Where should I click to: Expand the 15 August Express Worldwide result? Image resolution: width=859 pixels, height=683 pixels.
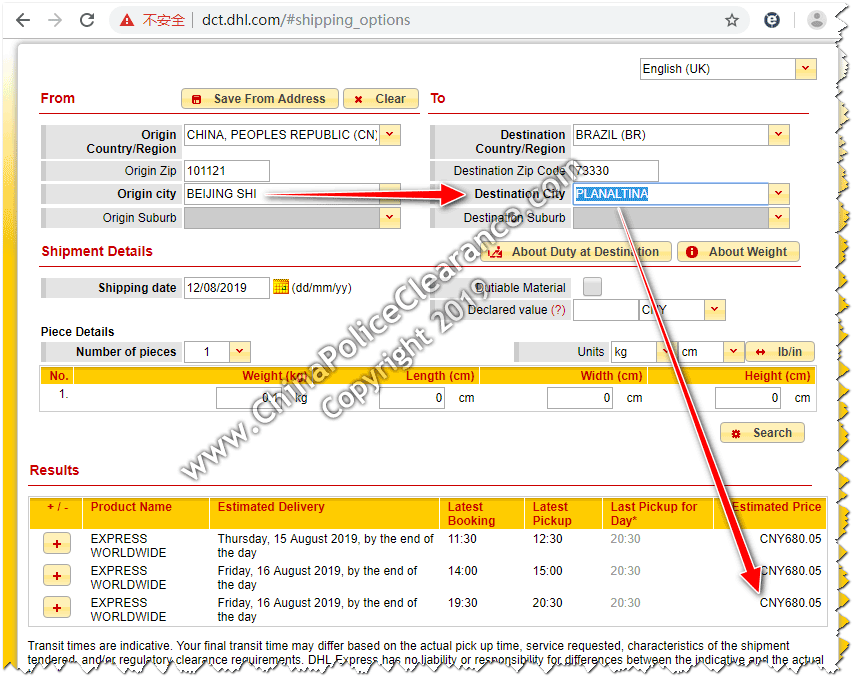coord(56,544)
